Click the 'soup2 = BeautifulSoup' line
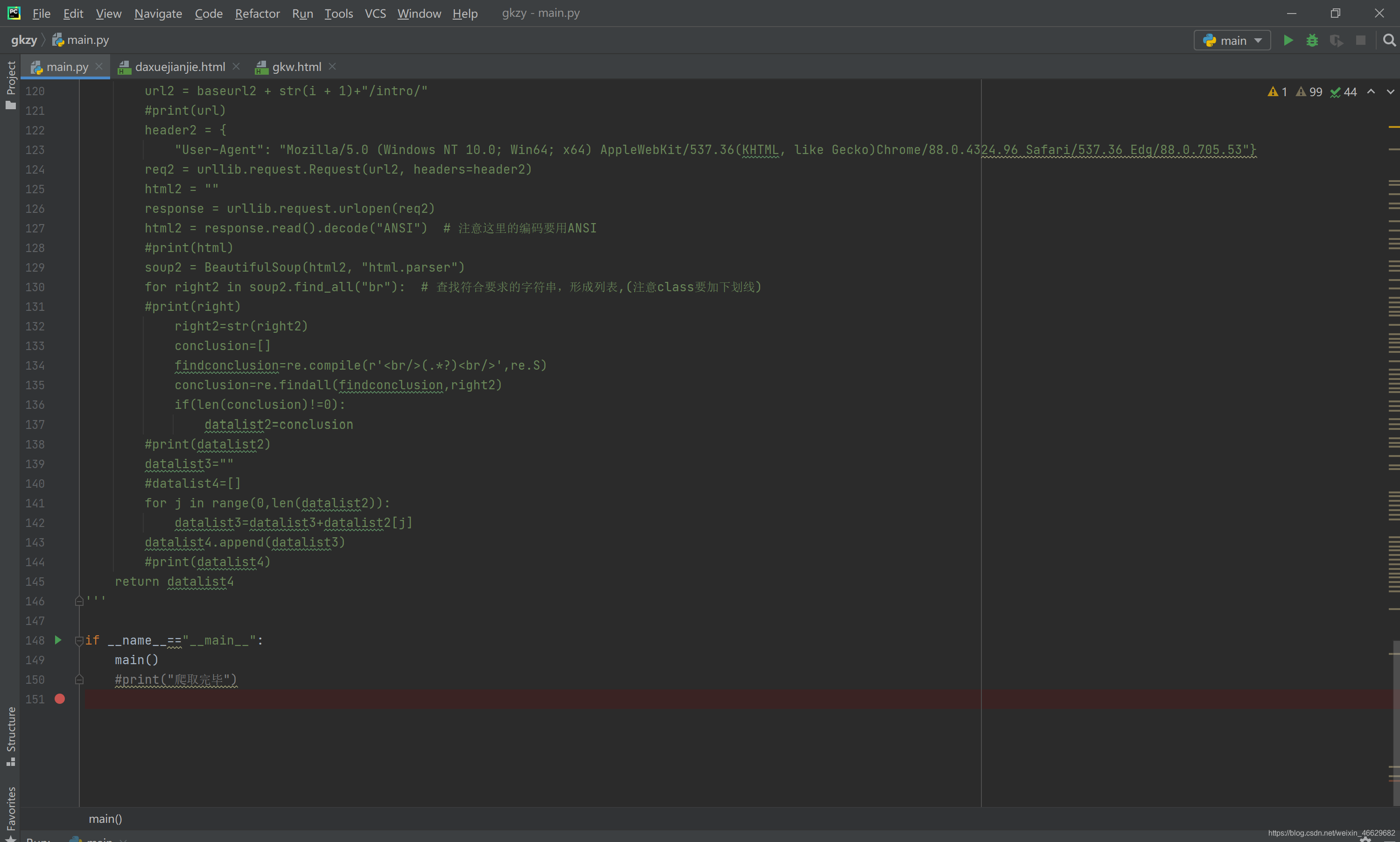Screen dimensions: 1400x842 pyautogui.click(x=305, y=267)
